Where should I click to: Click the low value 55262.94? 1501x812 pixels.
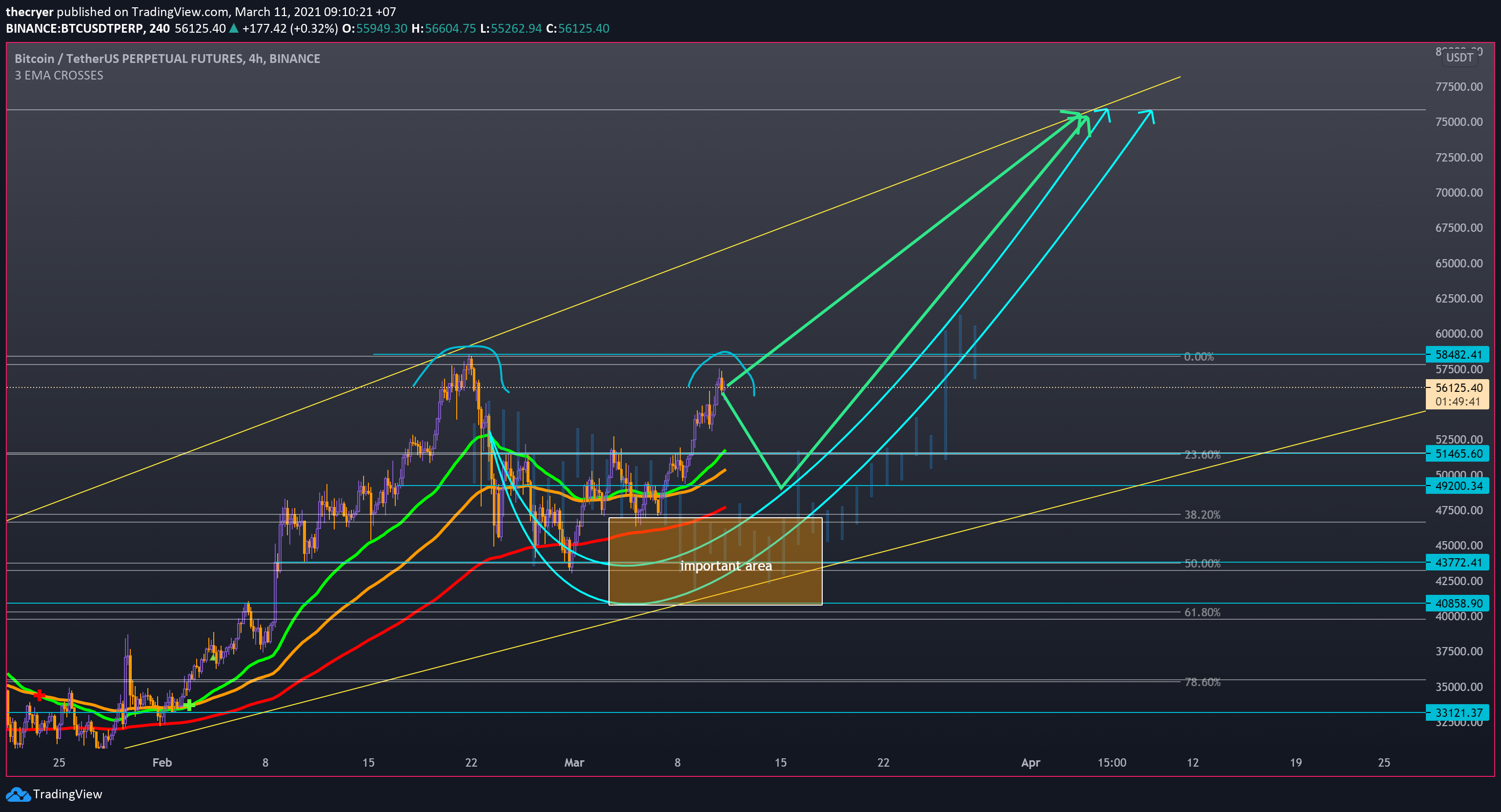pos(516,28)
